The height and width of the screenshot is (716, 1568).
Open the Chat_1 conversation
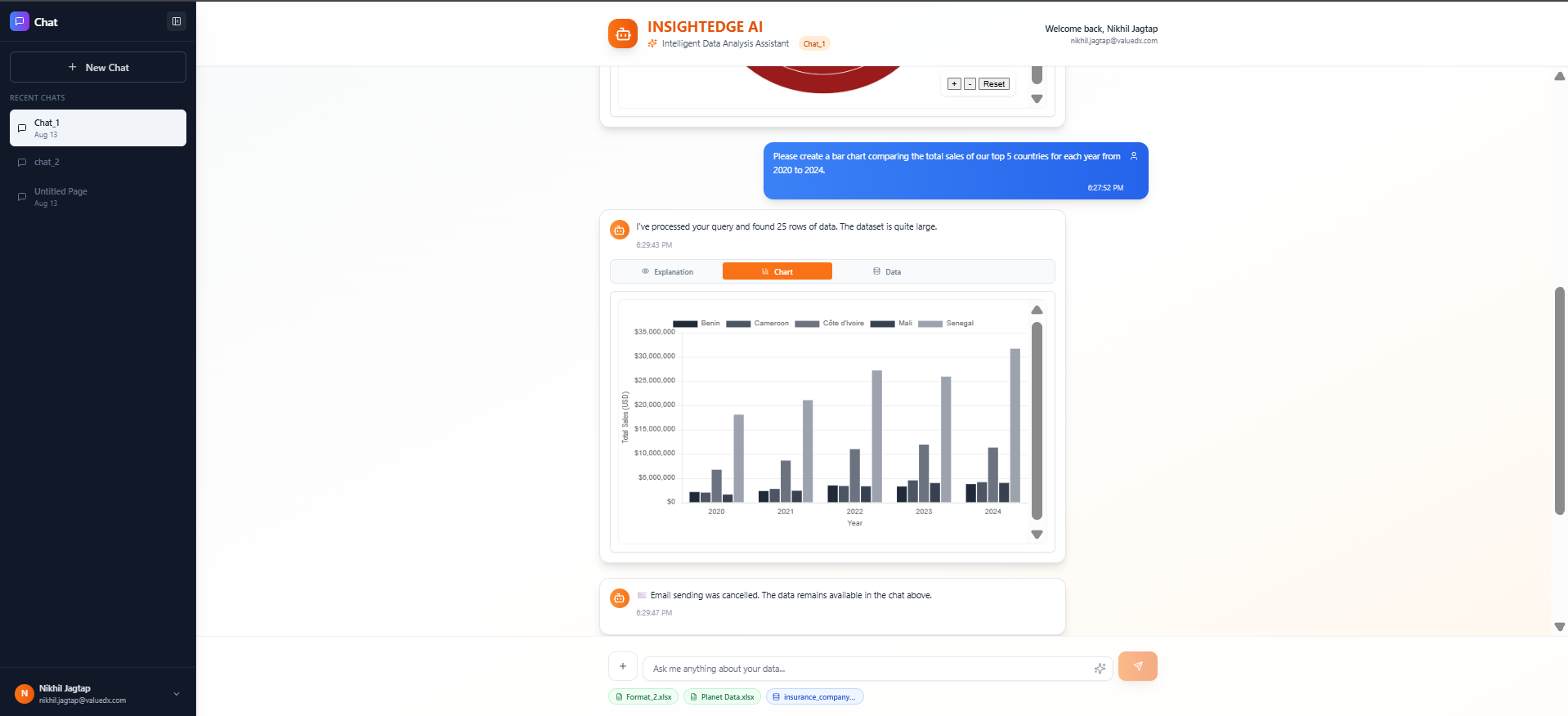click(98, 128)
